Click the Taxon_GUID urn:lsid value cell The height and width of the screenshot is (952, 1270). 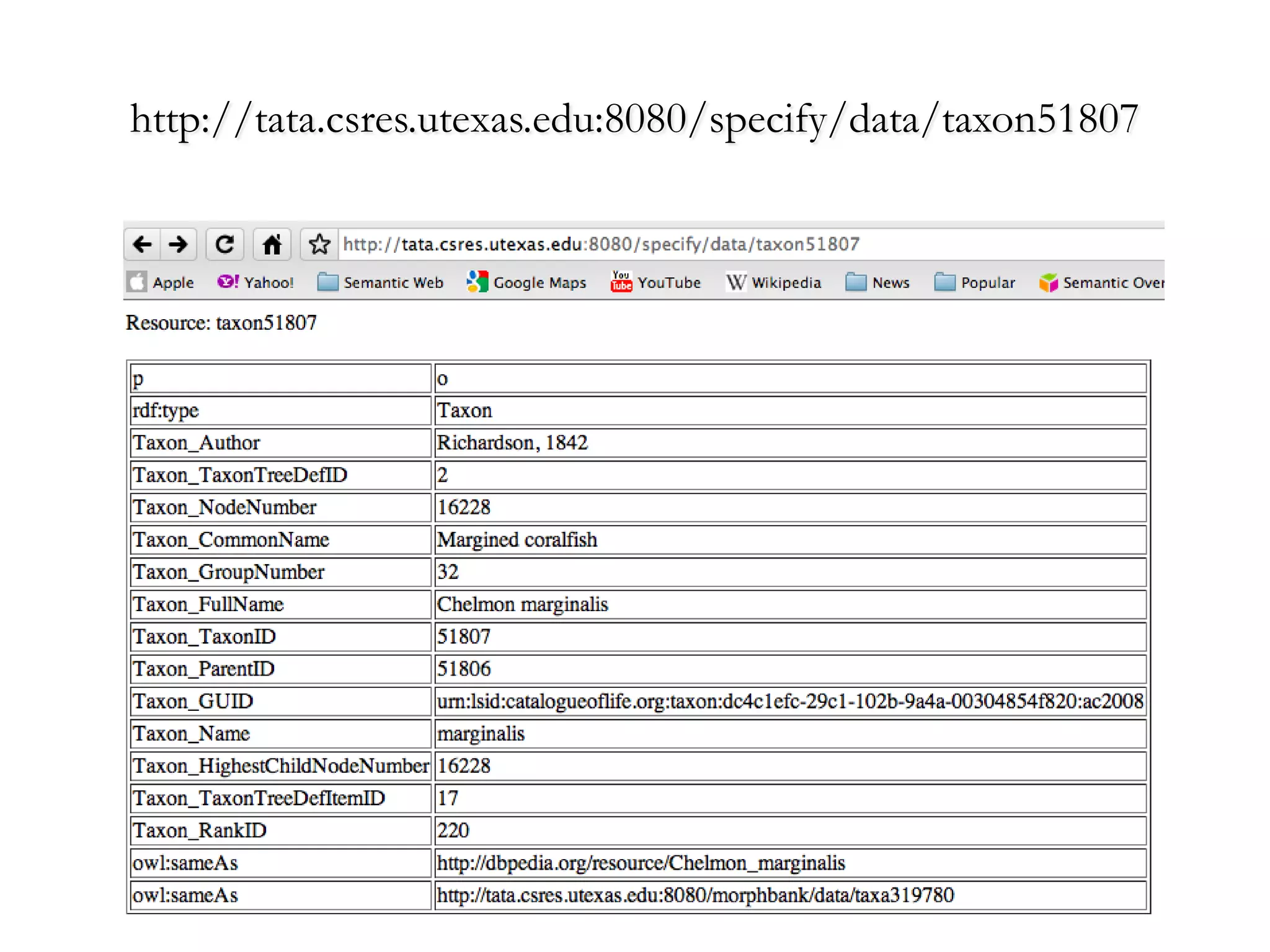point(789,701)
